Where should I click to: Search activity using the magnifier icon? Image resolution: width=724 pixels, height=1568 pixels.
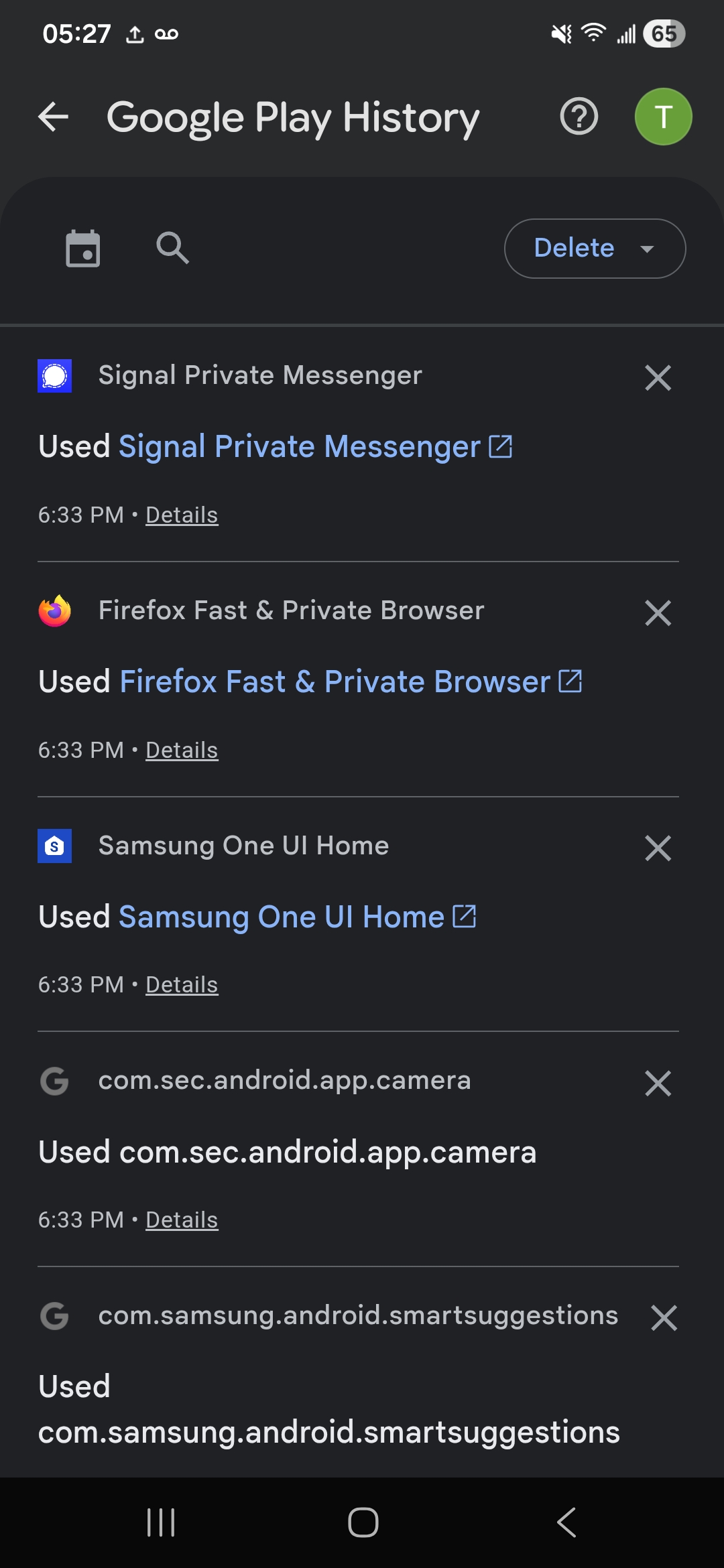(x=172, y=248)
